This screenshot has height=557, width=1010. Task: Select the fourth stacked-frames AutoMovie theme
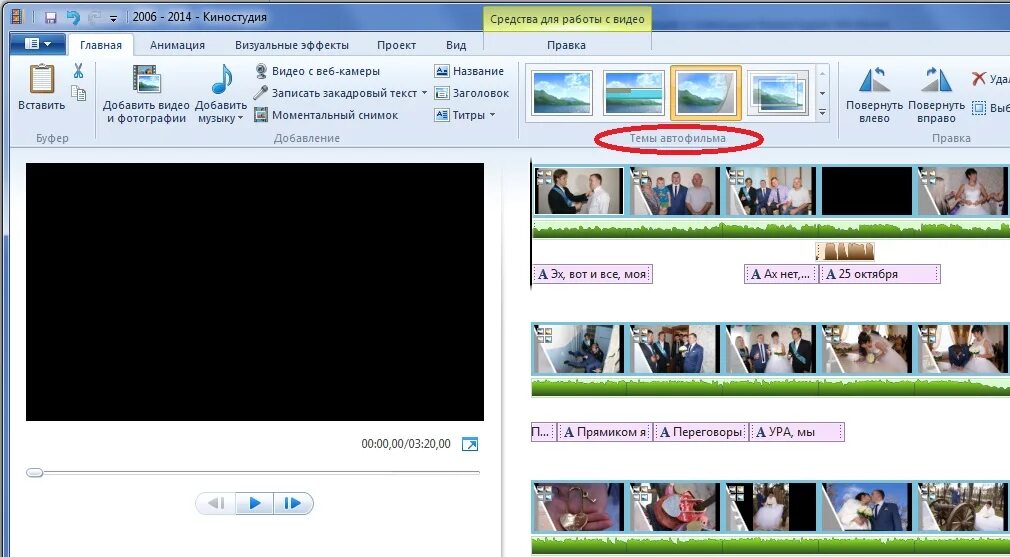[777, 93]
